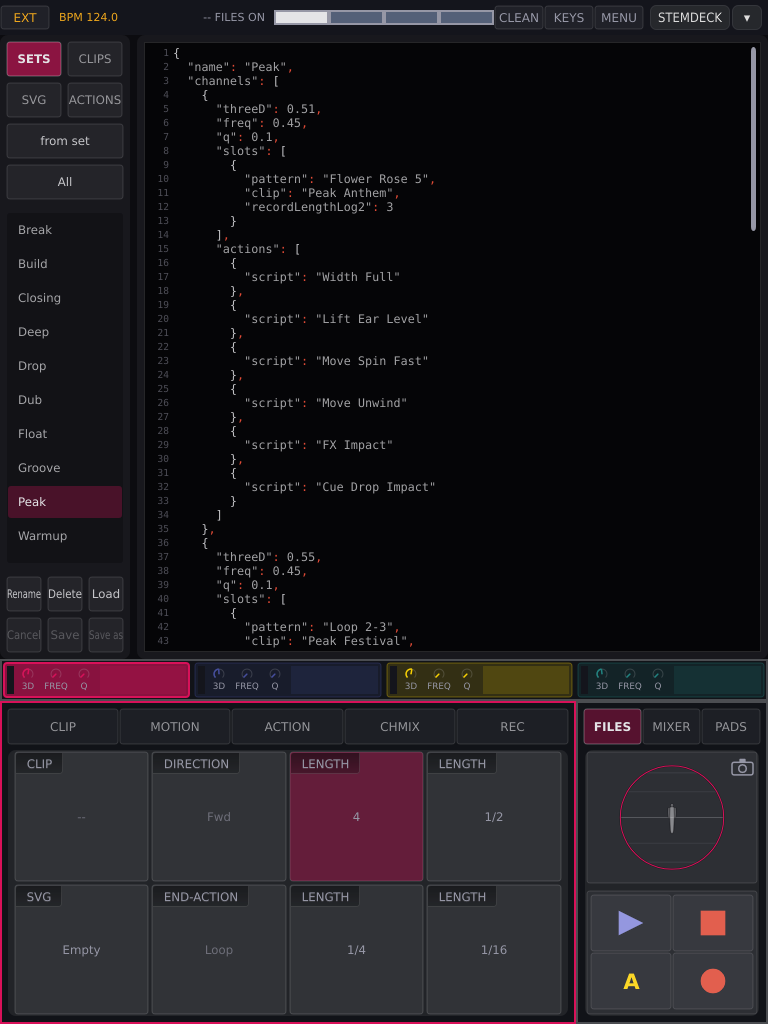The height and width of the screenshot is (1024, 768).
Task: Click the STEMDECK button
Action: [x=690, y=18]
